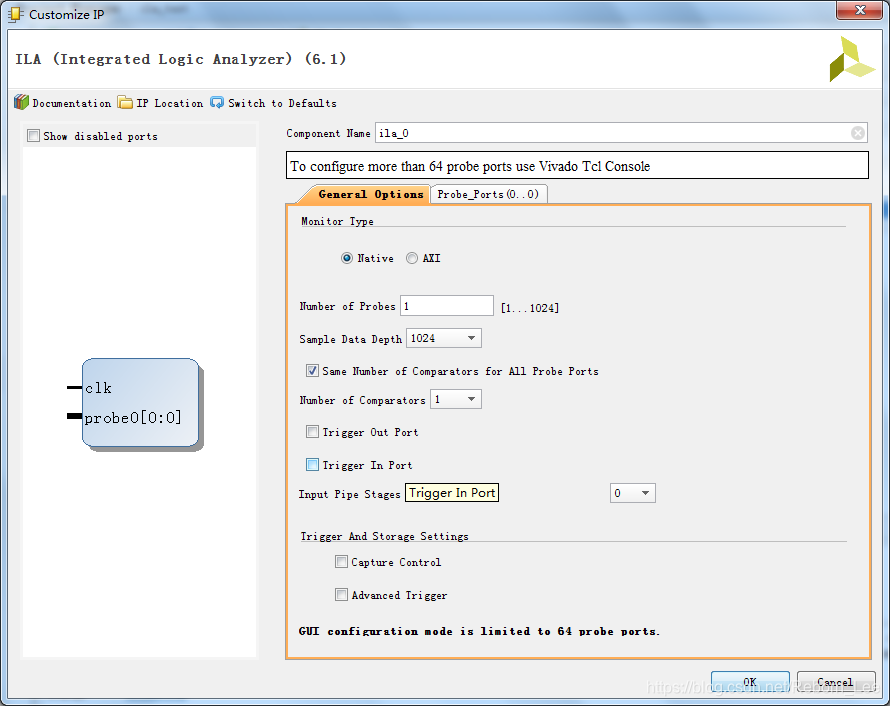The image size is (890, 706).
Task: Click the Switch to Defaults refresh icon
Action: [217, 102]
